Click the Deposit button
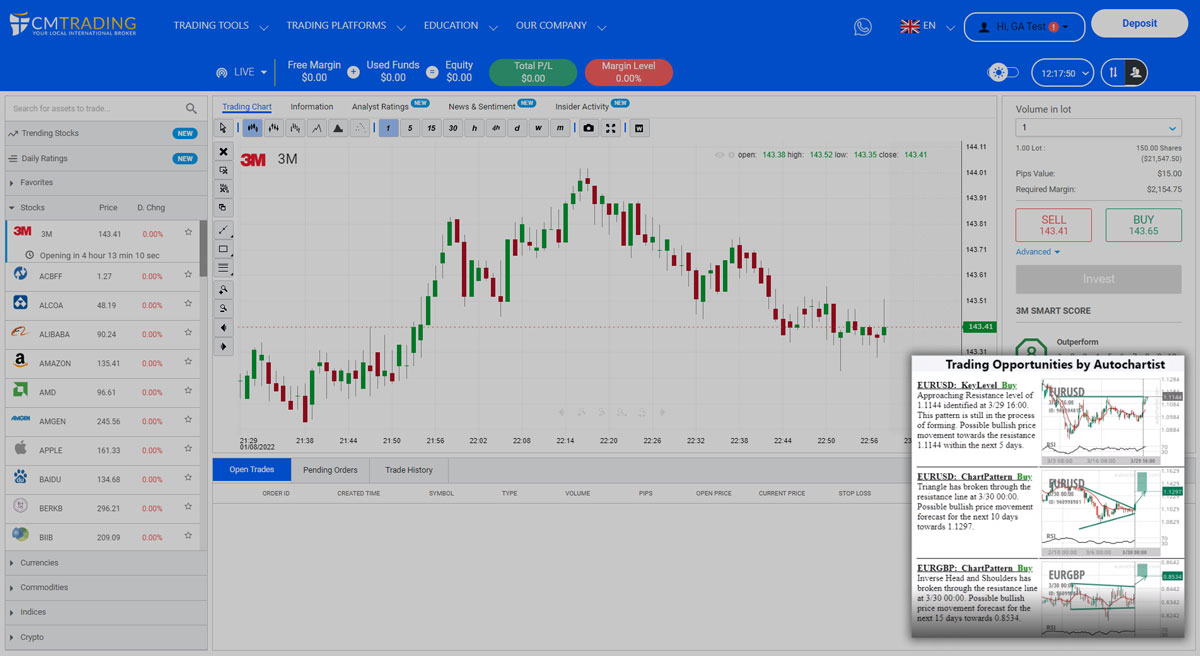Viewport: 1200px width, 656px height. click(x=1139, y=24)
